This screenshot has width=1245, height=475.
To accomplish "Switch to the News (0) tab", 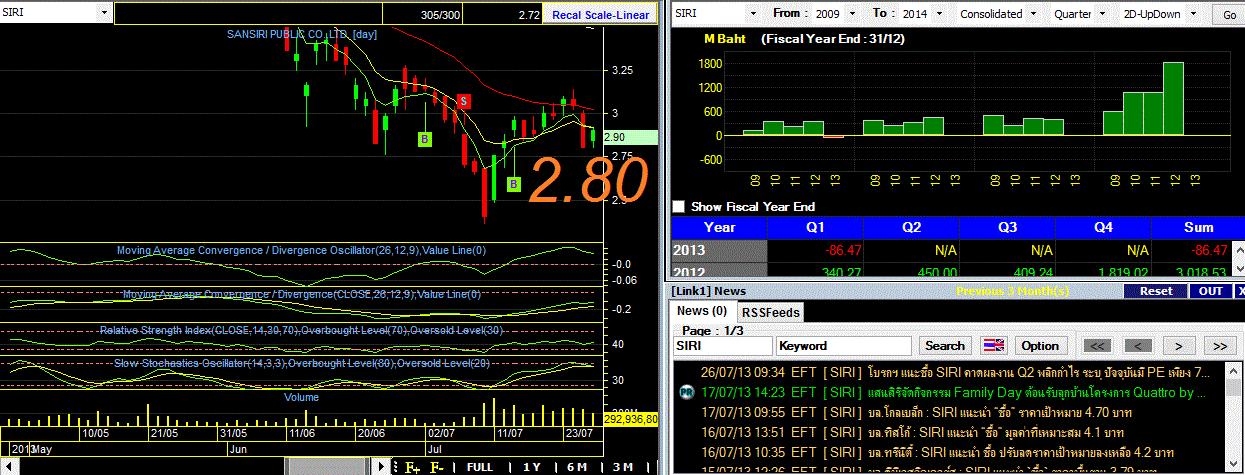I will click(704, 312).
